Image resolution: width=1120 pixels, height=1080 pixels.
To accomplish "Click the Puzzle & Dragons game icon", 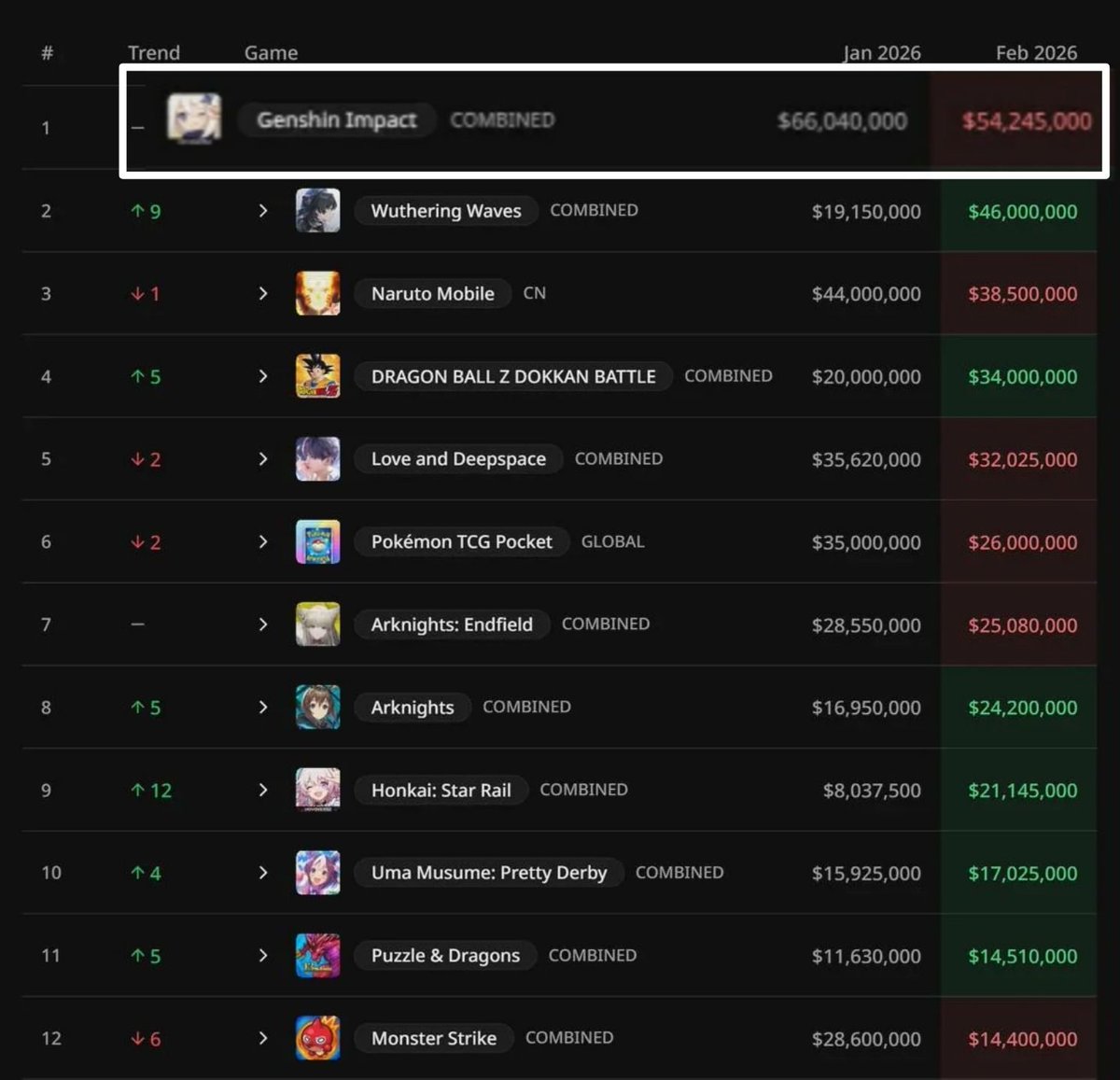I will 318,956.
